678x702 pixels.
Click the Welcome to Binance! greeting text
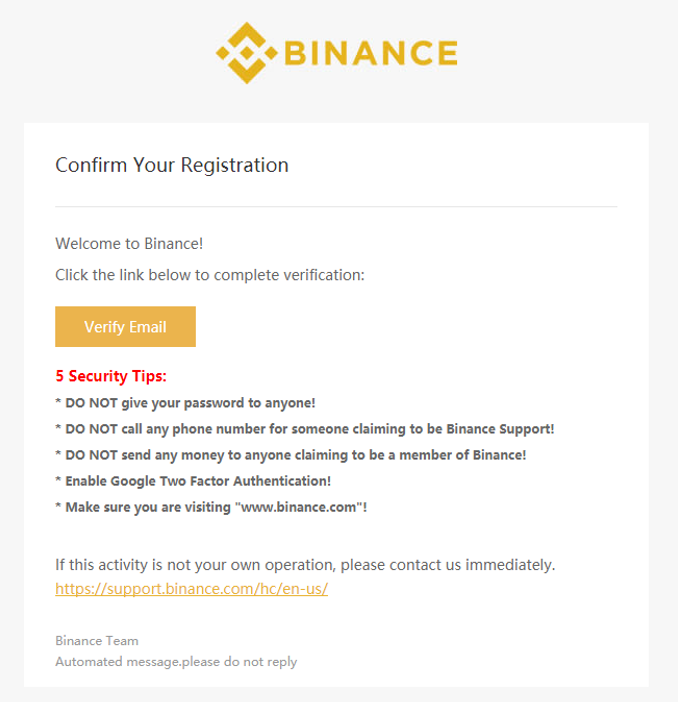pos(129,244)
